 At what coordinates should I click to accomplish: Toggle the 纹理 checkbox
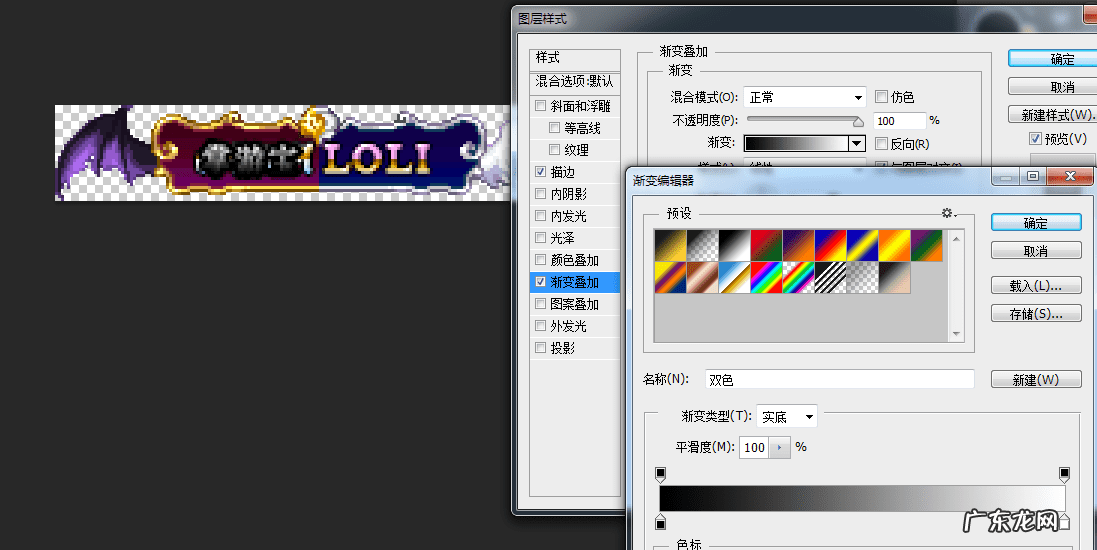[554, 149]
